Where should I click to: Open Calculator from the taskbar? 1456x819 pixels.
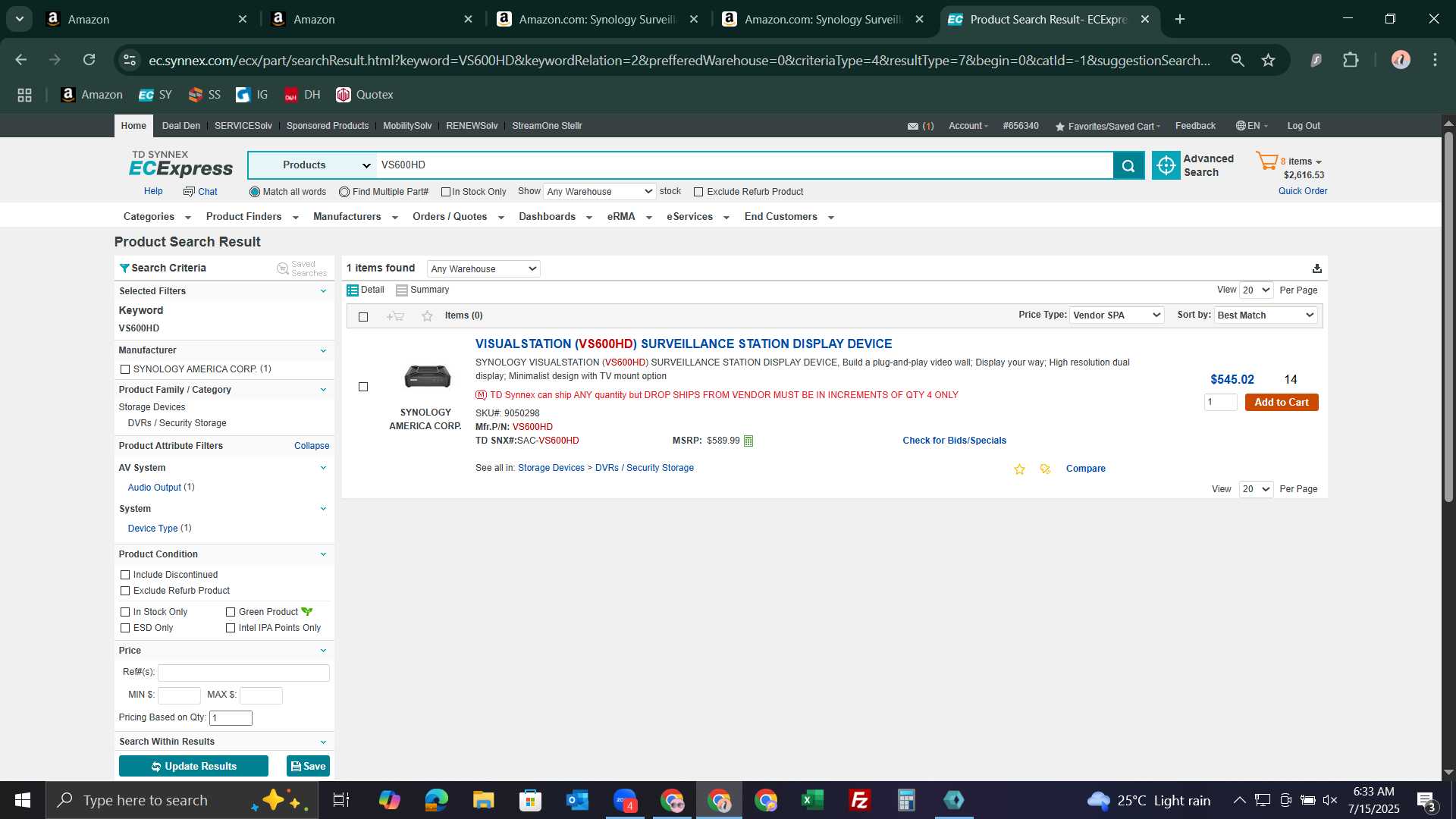click(906, 800)
